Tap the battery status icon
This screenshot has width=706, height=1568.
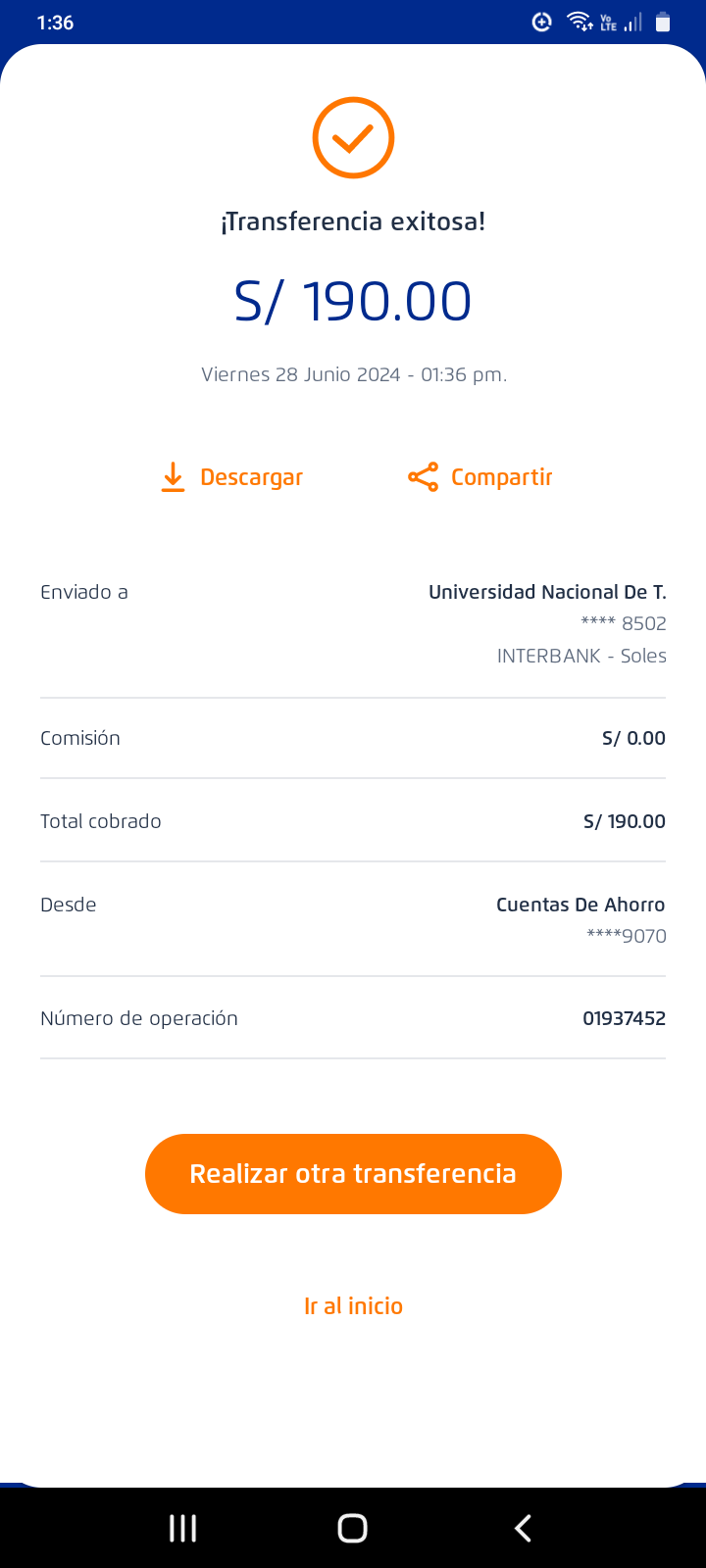[x=663, y=22]
